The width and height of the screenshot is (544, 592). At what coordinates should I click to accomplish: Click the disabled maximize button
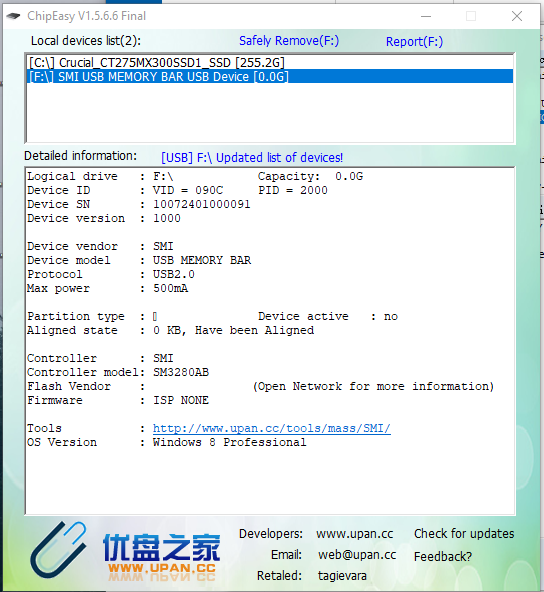471,16
